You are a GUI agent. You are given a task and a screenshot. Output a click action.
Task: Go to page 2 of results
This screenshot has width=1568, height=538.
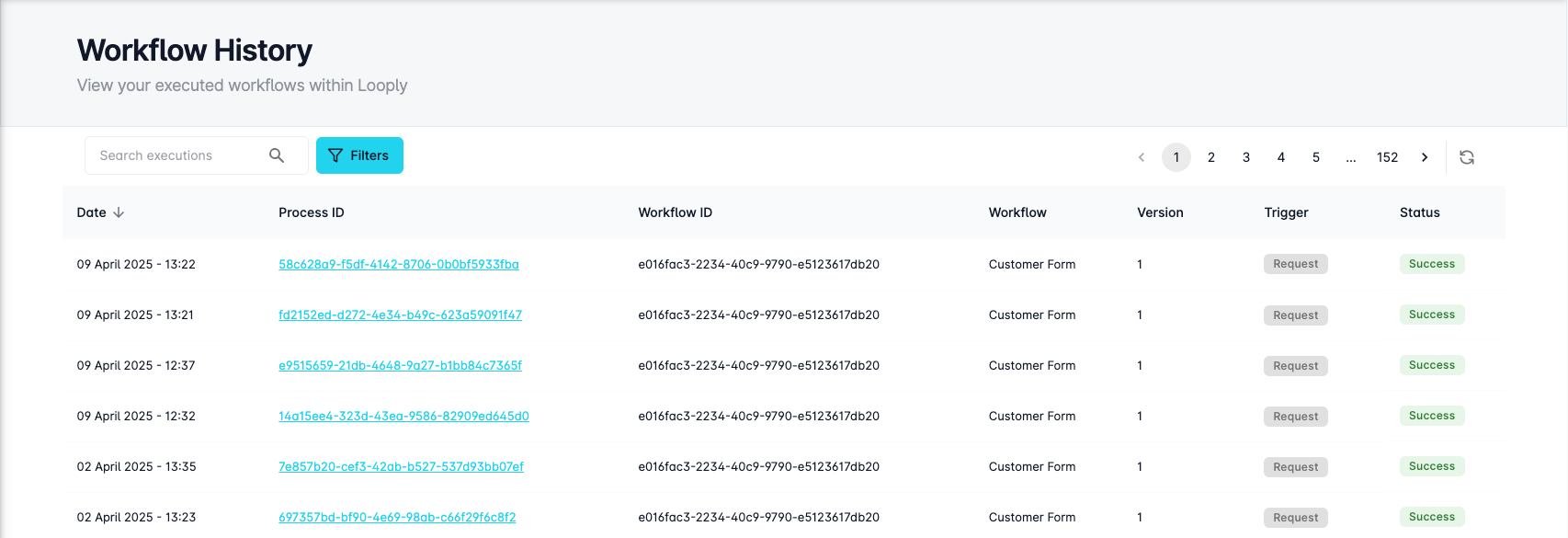[1211, 157]
